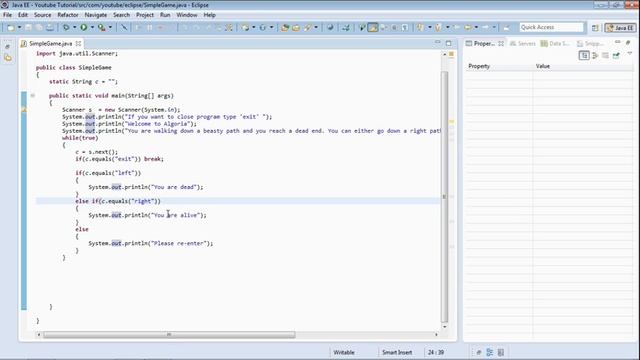Open the Search toolbar dropdown arrow
640x360 pixels.
tap(316, 27)
